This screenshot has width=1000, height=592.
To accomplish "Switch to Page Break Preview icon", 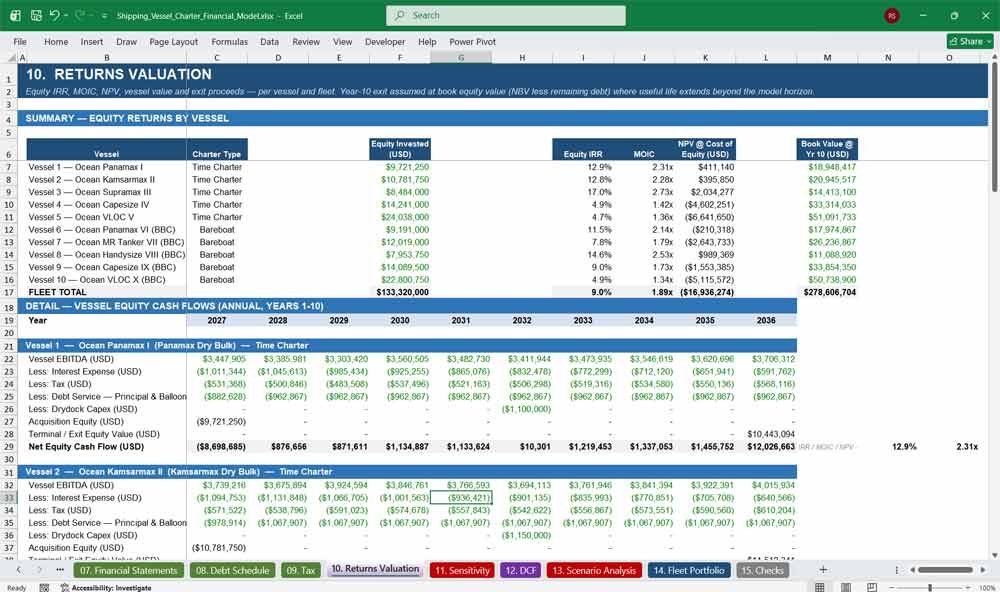I will tap(872, 588).
